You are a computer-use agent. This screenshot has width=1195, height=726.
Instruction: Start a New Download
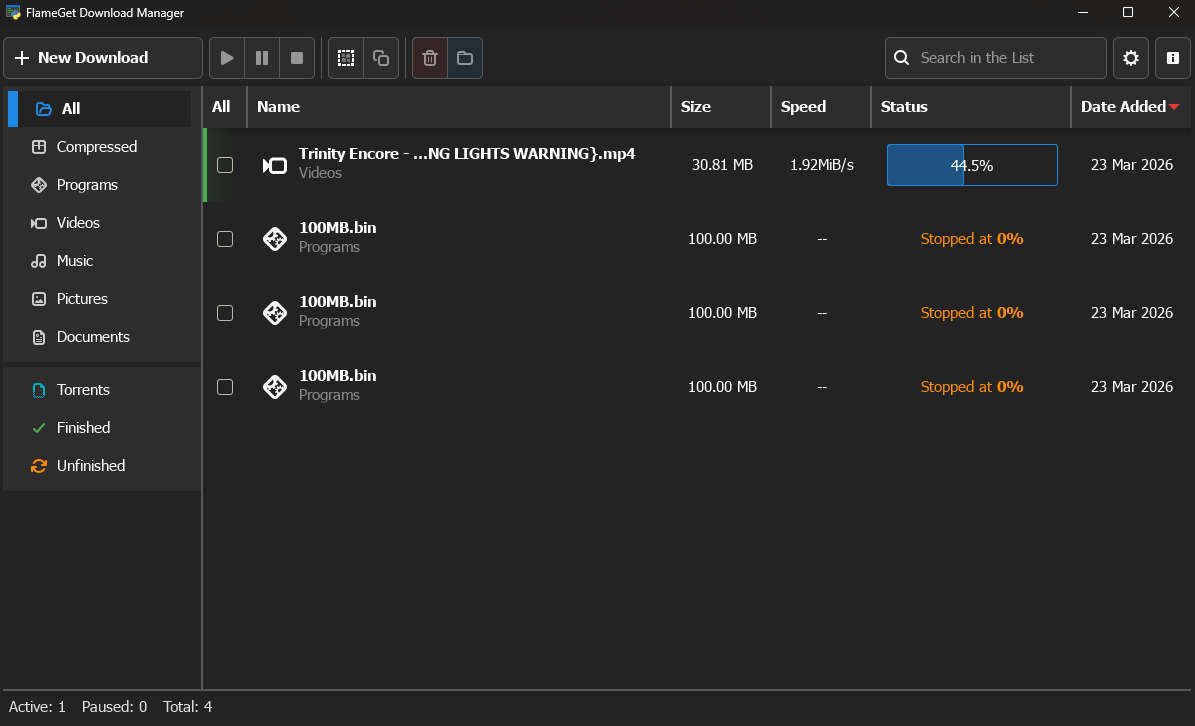tap(103, 58)
